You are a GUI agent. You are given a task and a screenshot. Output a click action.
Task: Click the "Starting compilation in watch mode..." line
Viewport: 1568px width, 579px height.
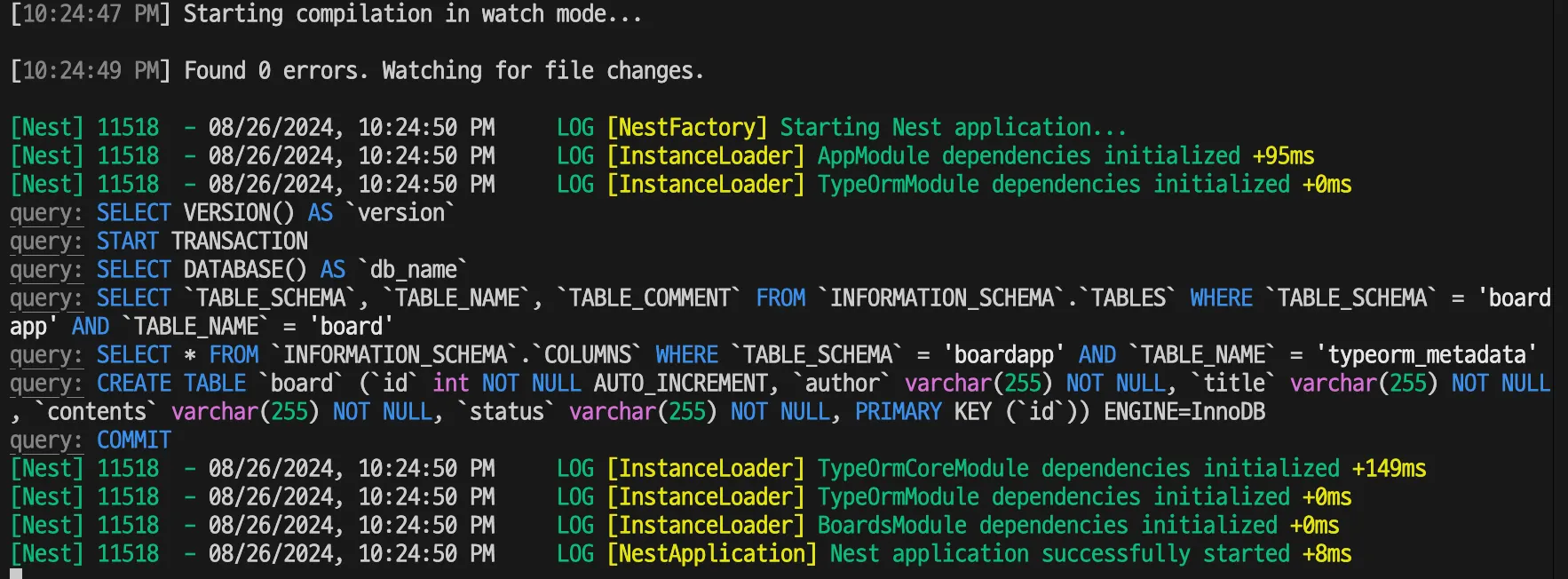coord(412,14)
